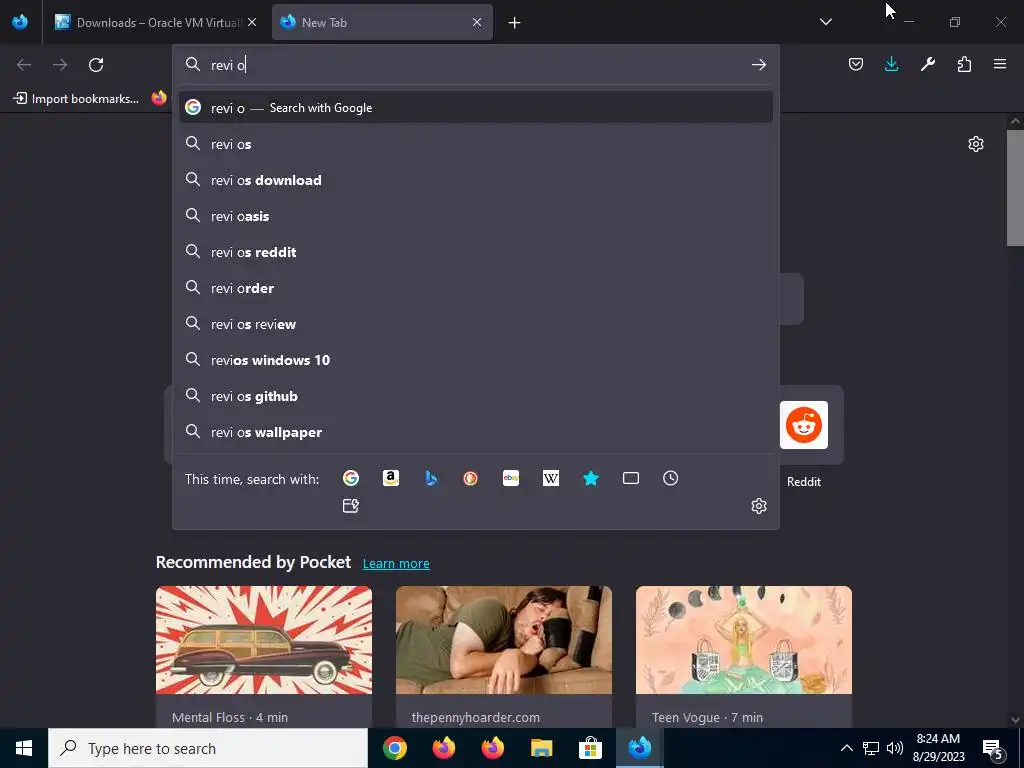Select the 'revi order' suggestion
This screenshot has height=768, width=1024.
(x=475, y=288)
